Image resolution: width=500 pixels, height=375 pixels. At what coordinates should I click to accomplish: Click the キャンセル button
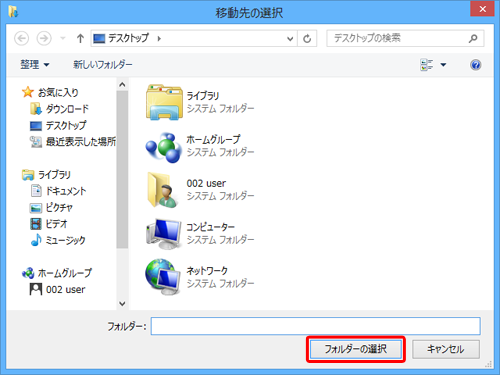pyautogui.click(x=446, y=349)
